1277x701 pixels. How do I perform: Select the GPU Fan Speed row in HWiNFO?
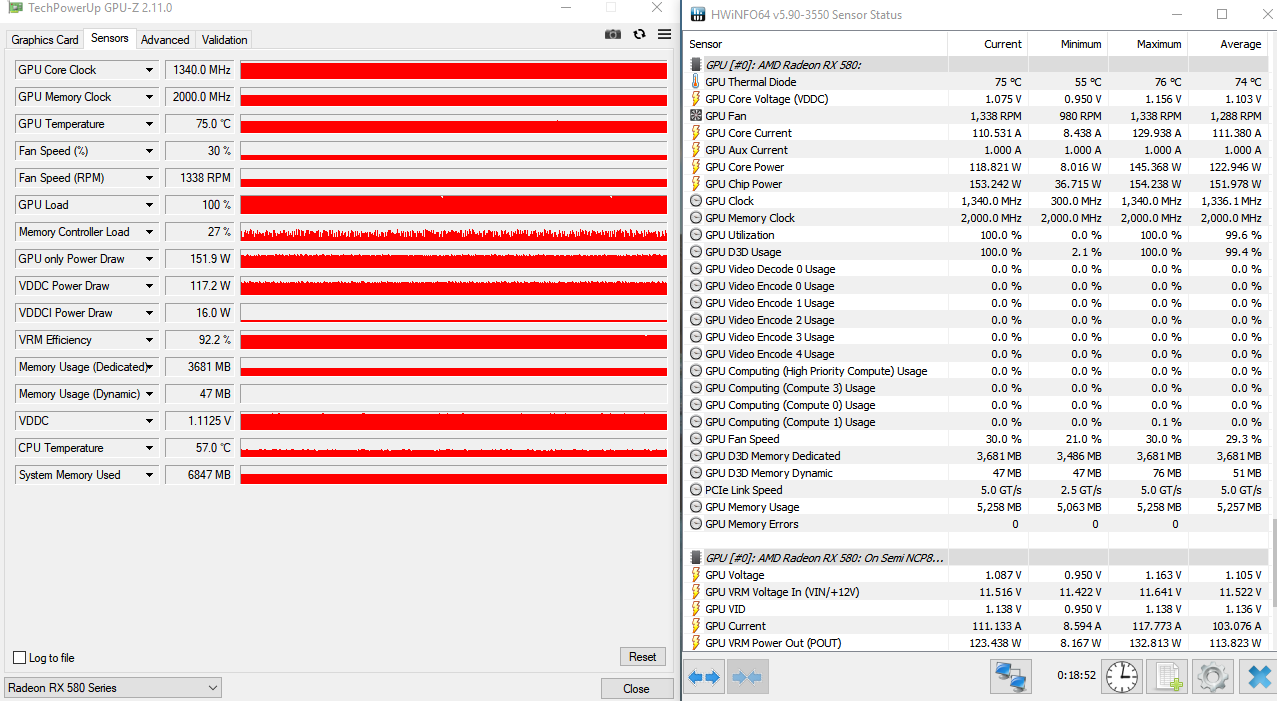976,439
